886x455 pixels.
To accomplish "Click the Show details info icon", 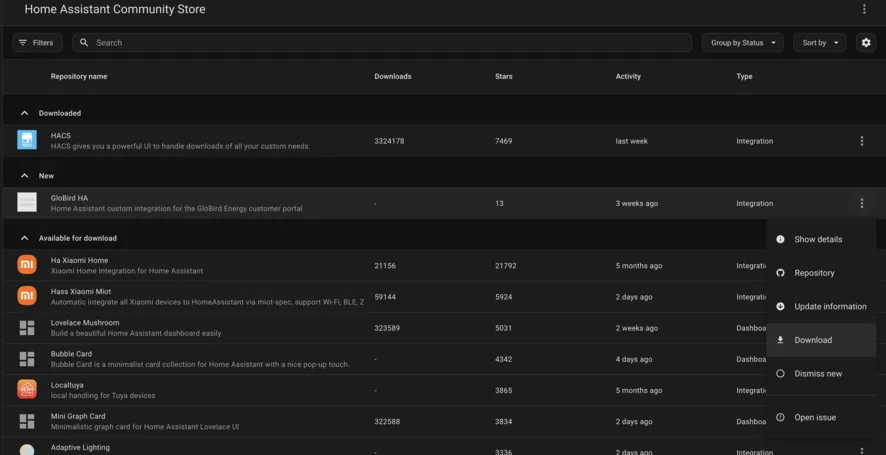I will coord(780,239).
